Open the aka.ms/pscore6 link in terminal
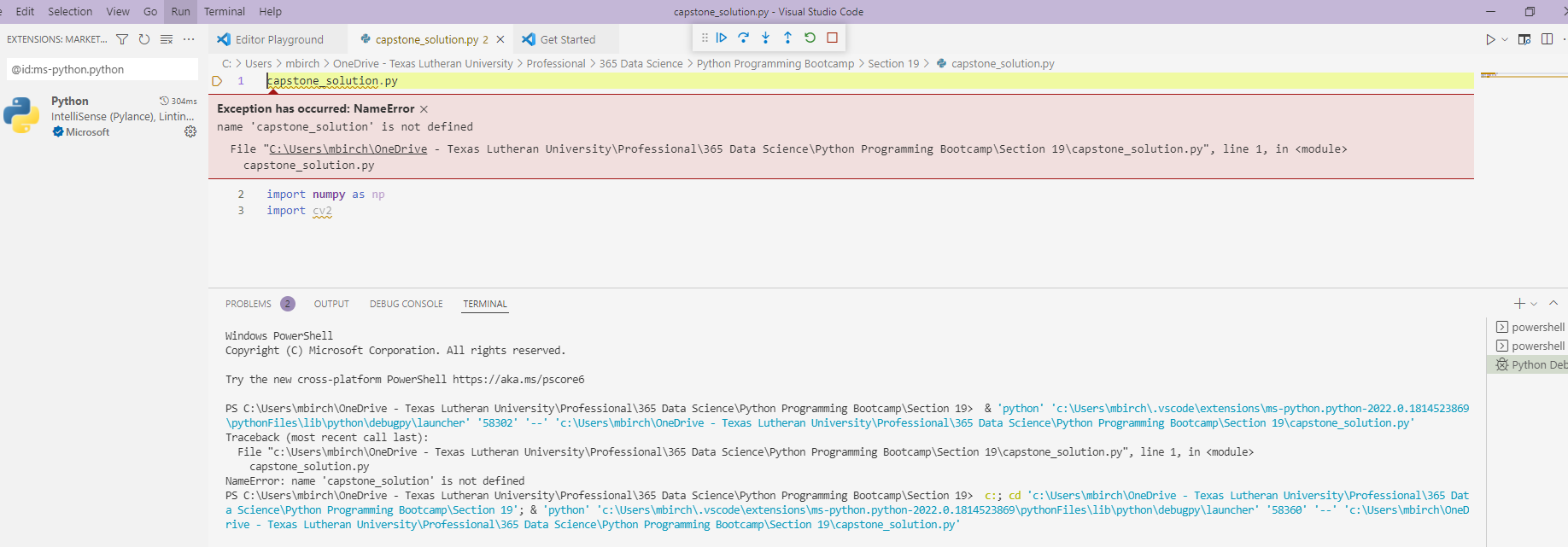The height and width of the screenshot is (547, 1568). click(518, 380)
